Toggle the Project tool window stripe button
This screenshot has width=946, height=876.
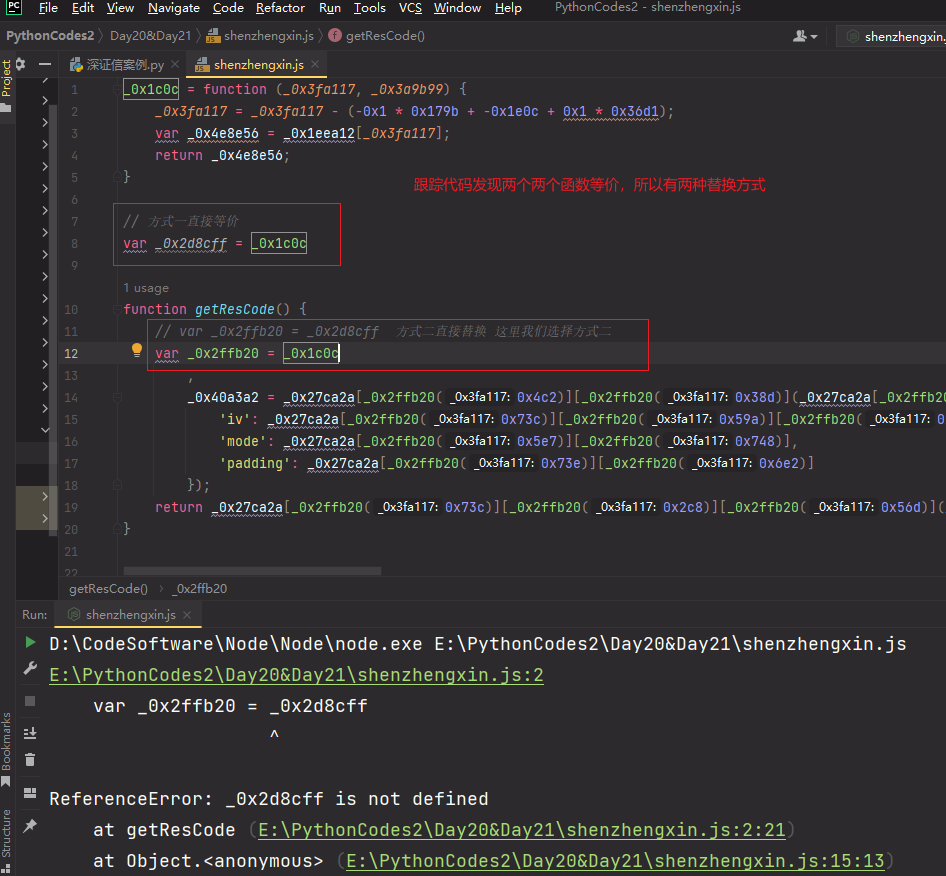click(7, 86)
